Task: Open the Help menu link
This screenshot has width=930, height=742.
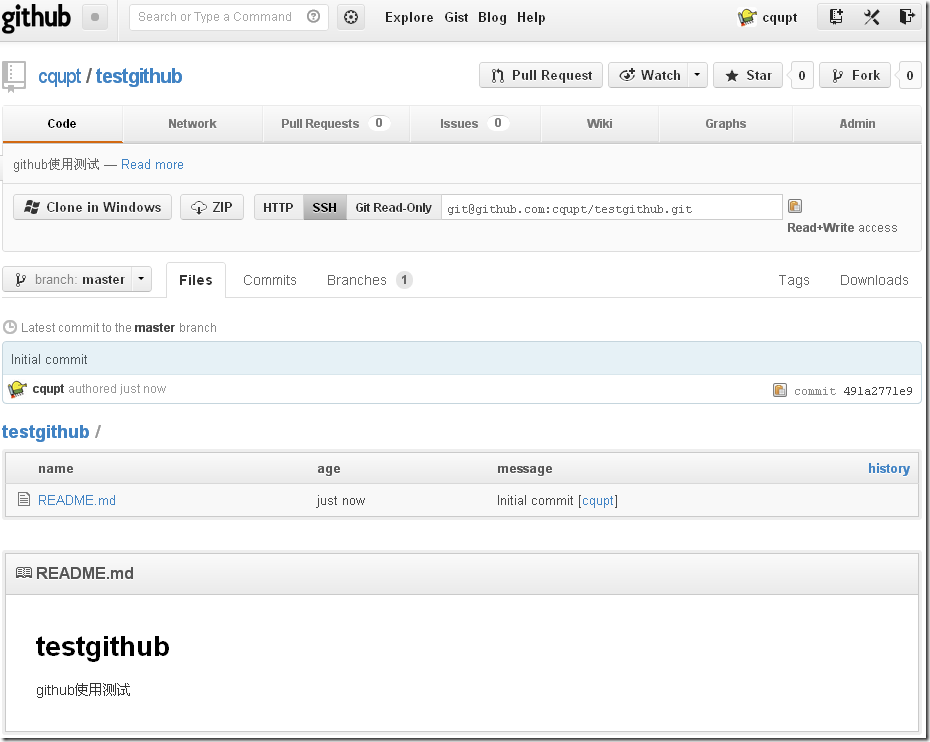Action: pos(531,17)
